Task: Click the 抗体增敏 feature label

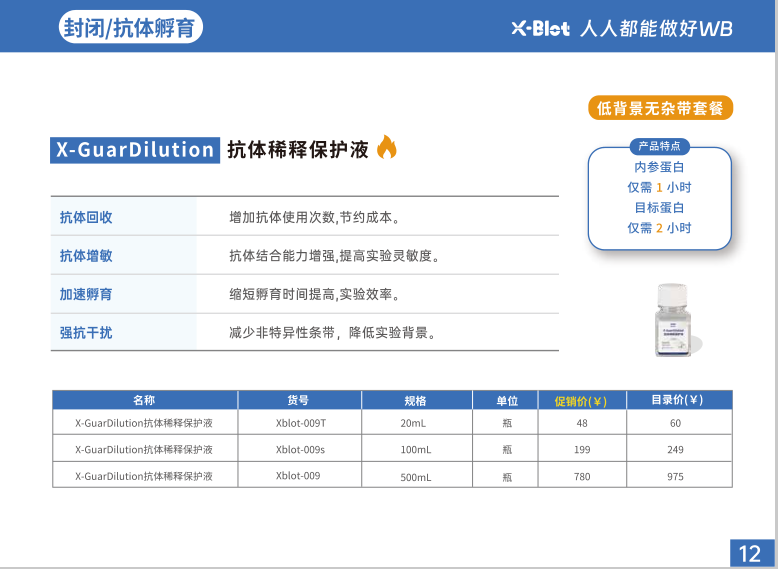Action: pos(86,255)
